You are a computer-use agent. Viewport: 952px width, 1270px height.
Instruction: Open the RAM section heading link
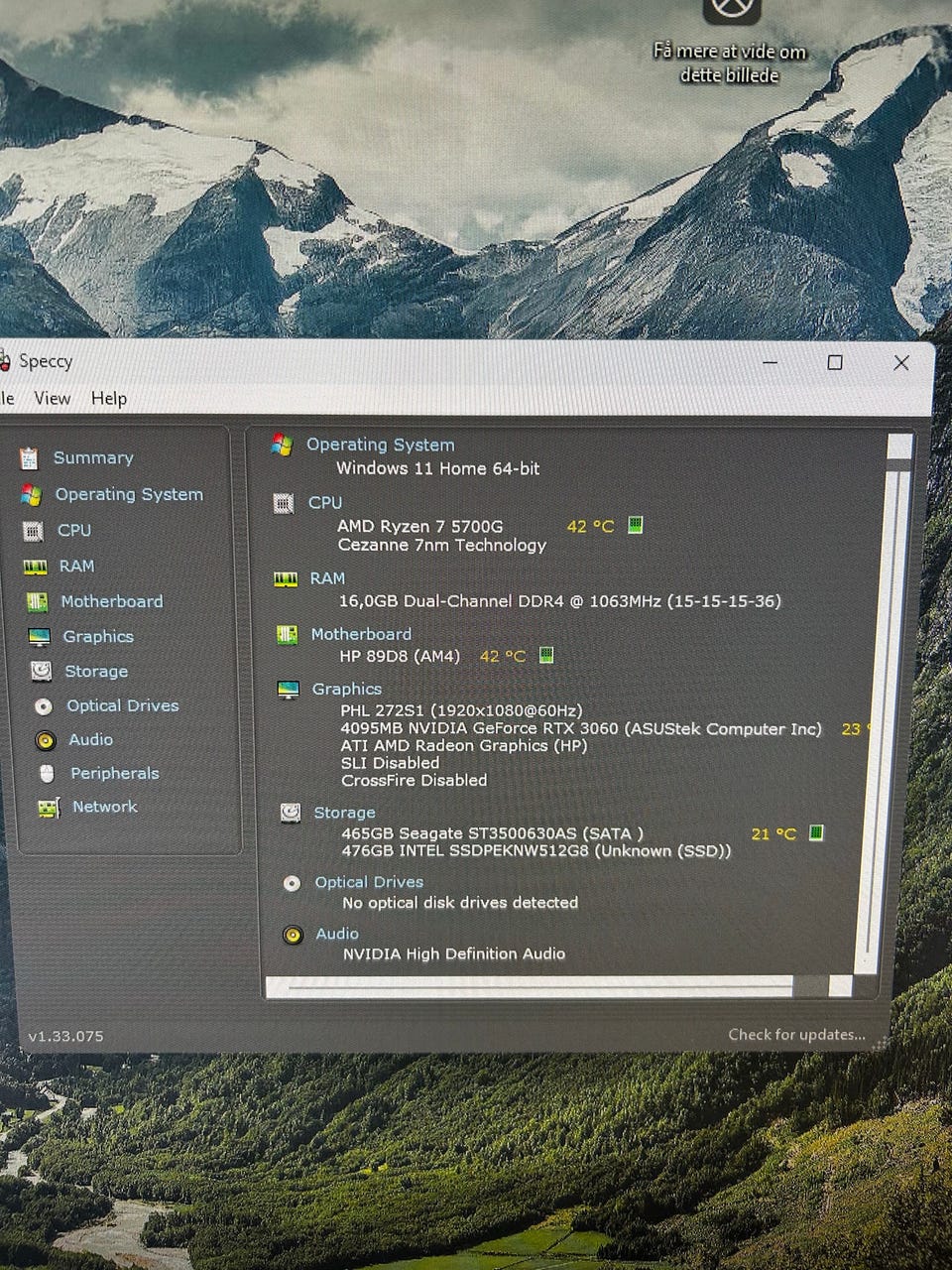(x=327, y=578)
